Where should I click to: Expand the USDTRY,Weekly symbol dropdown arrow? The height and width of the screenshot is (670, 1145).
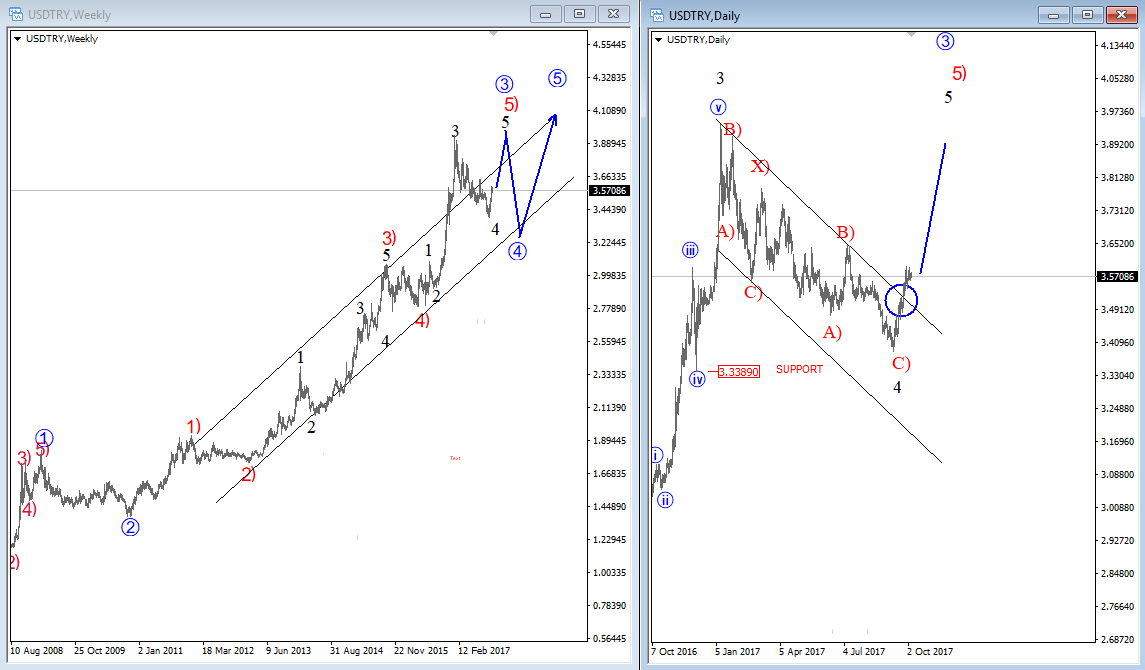pyautogui.click(x=17, y=39)
